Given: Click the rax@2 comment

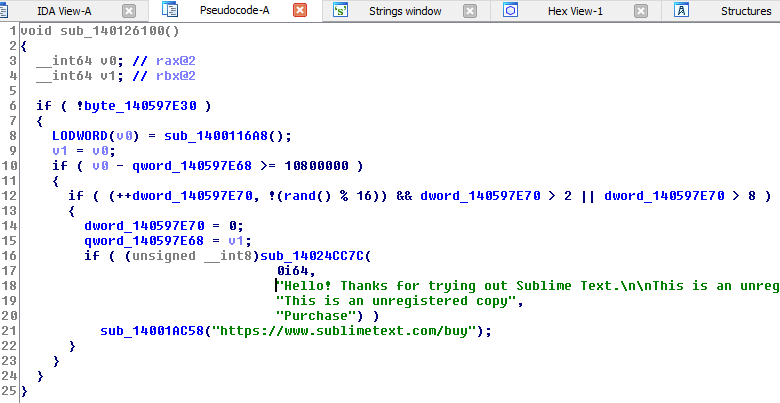Looking at the screenshot, I should click(x=176, y=61).
